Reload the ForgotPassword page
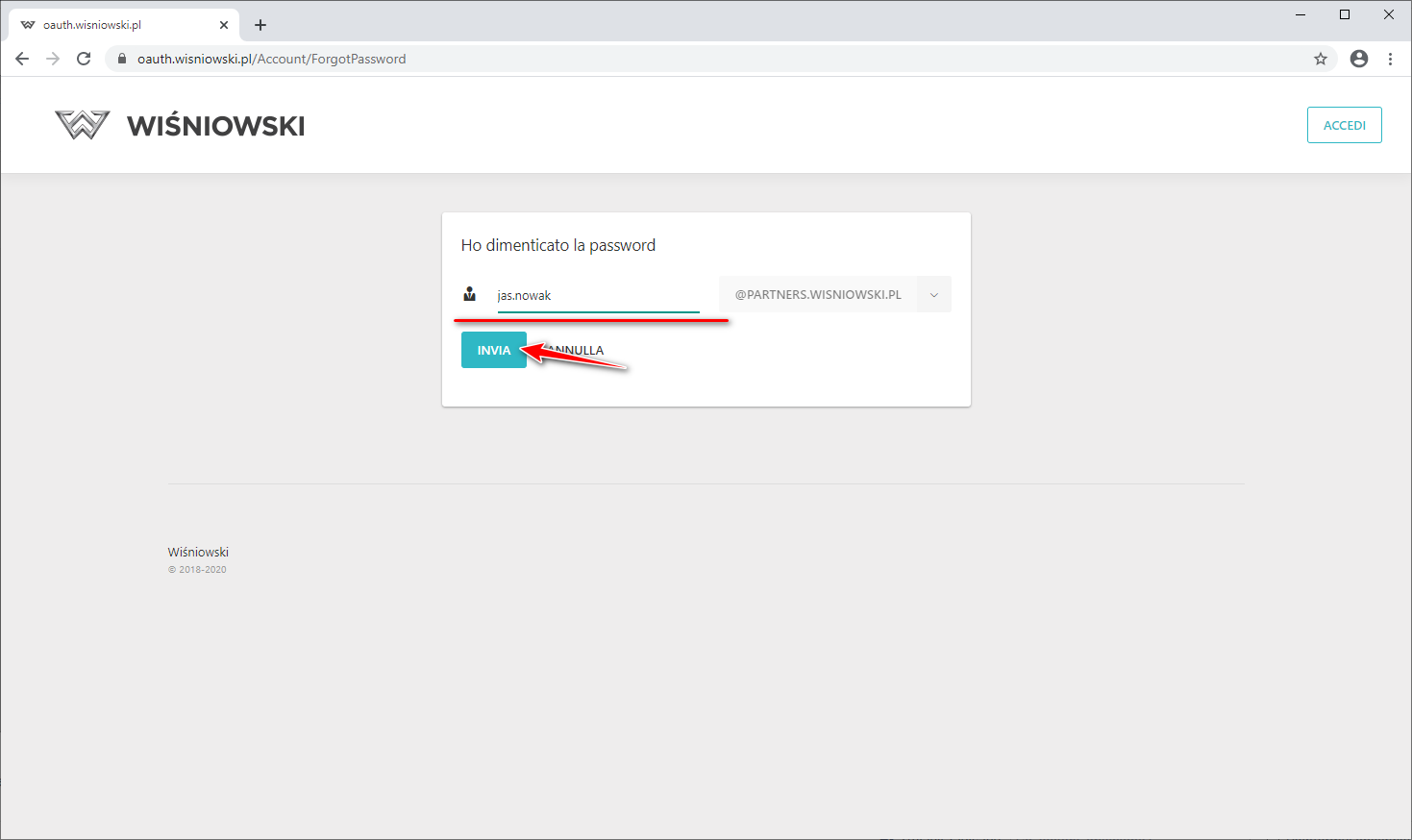This screenshot has height=840, width=1412. pyautogui.click(x=84, y=59)
